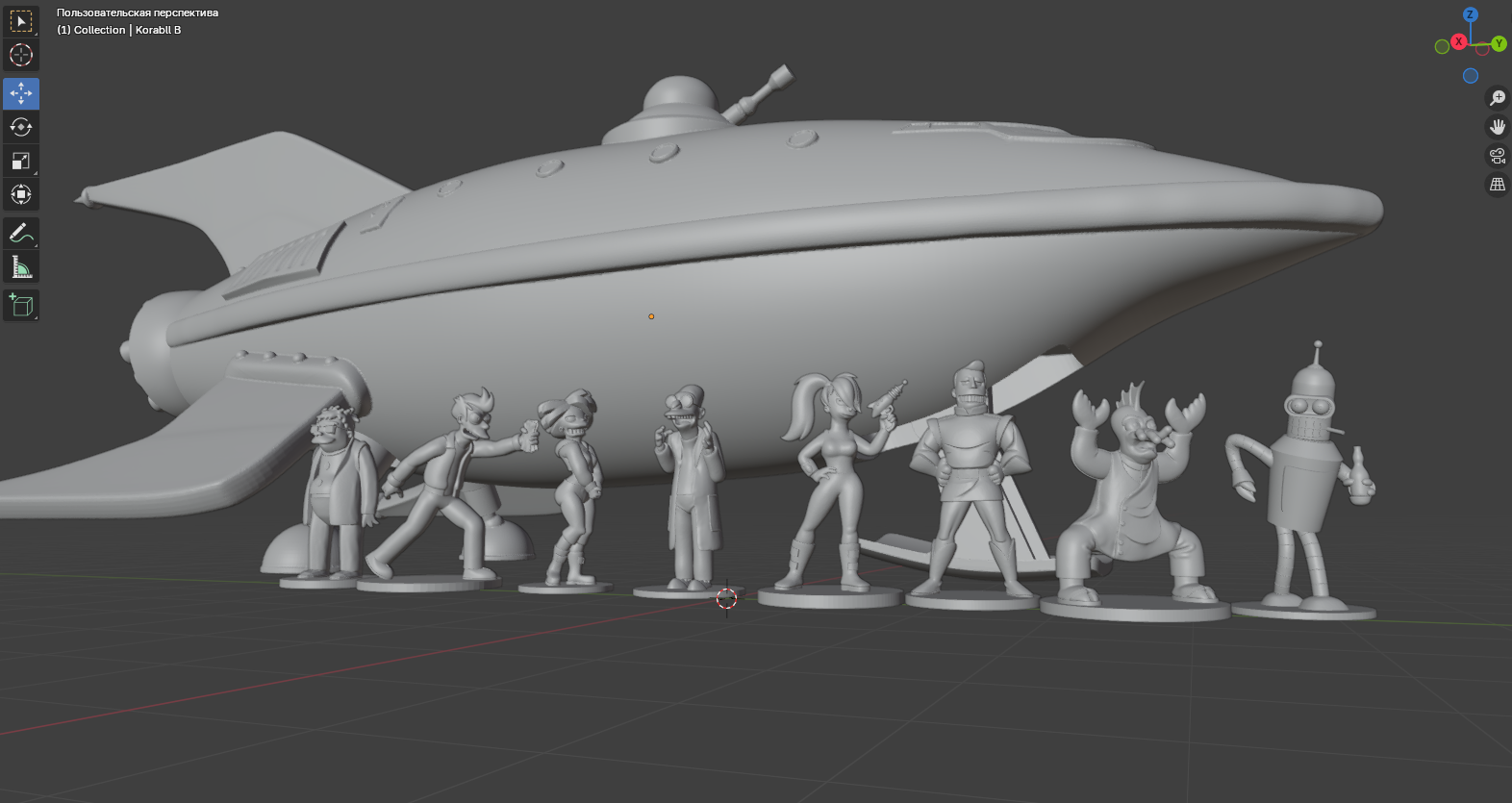The height and width of the screenshot is (803, 1512).
Task: Toggle the camera view
Action: (x=1498, y=155)
